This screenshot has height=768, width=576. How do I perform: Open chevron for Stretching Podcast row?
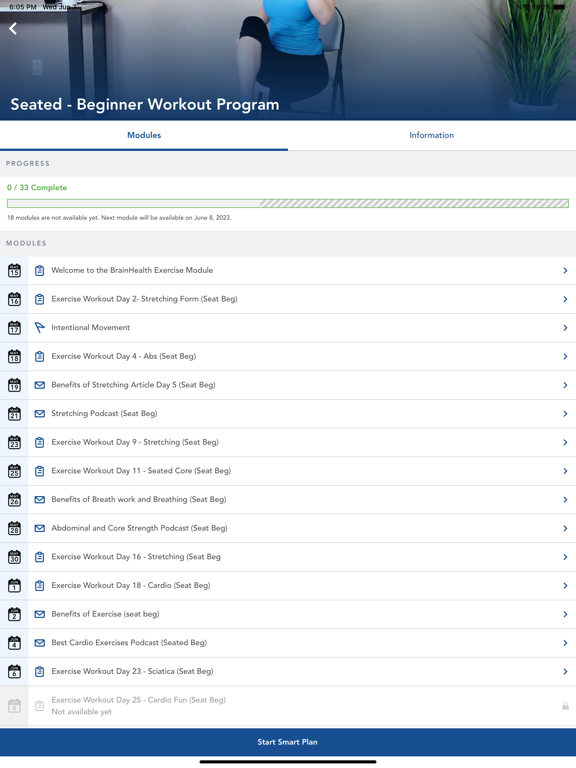(565, 413)
